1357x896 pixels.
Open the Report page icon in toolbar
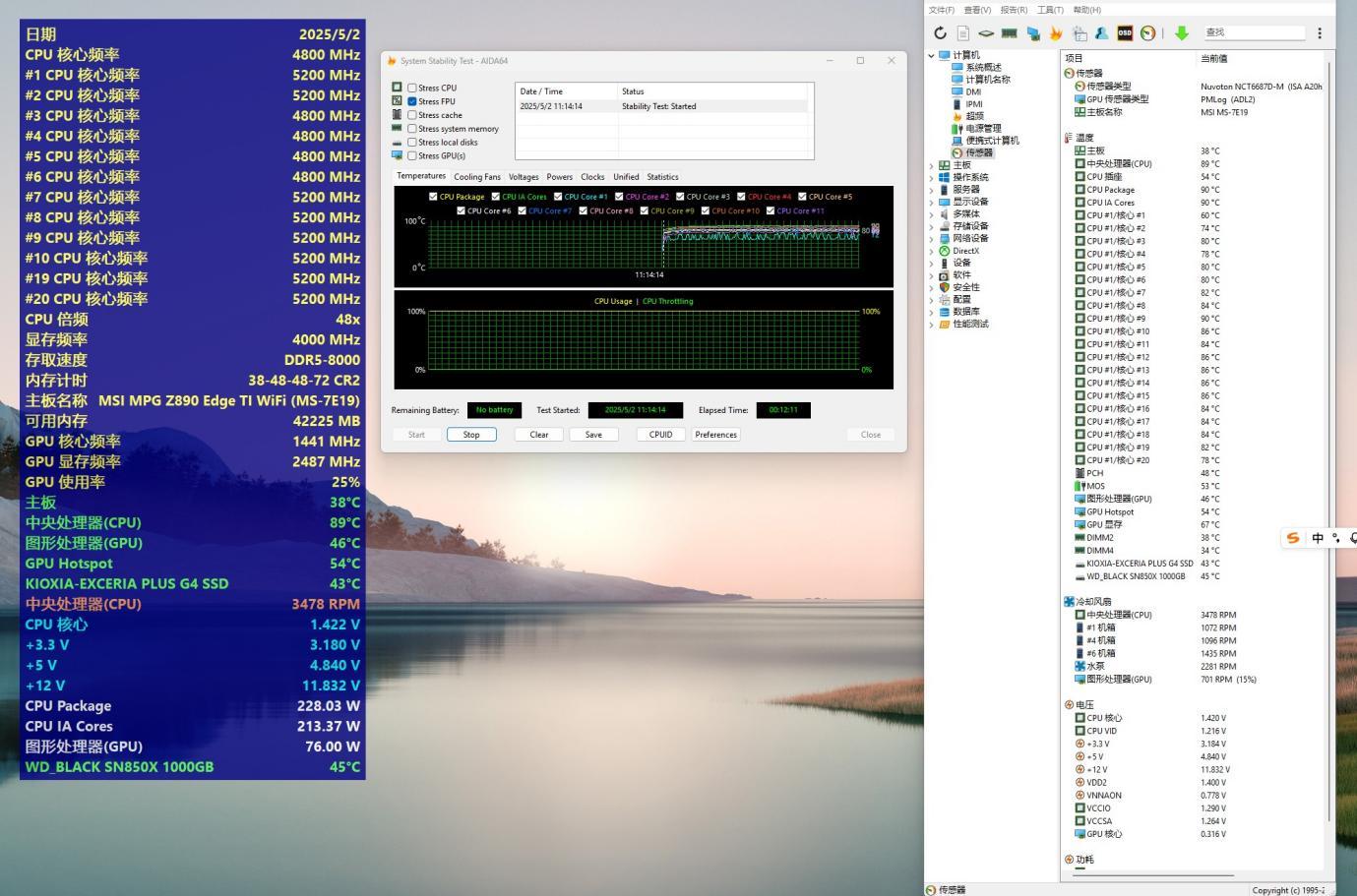tap(962, 32)
